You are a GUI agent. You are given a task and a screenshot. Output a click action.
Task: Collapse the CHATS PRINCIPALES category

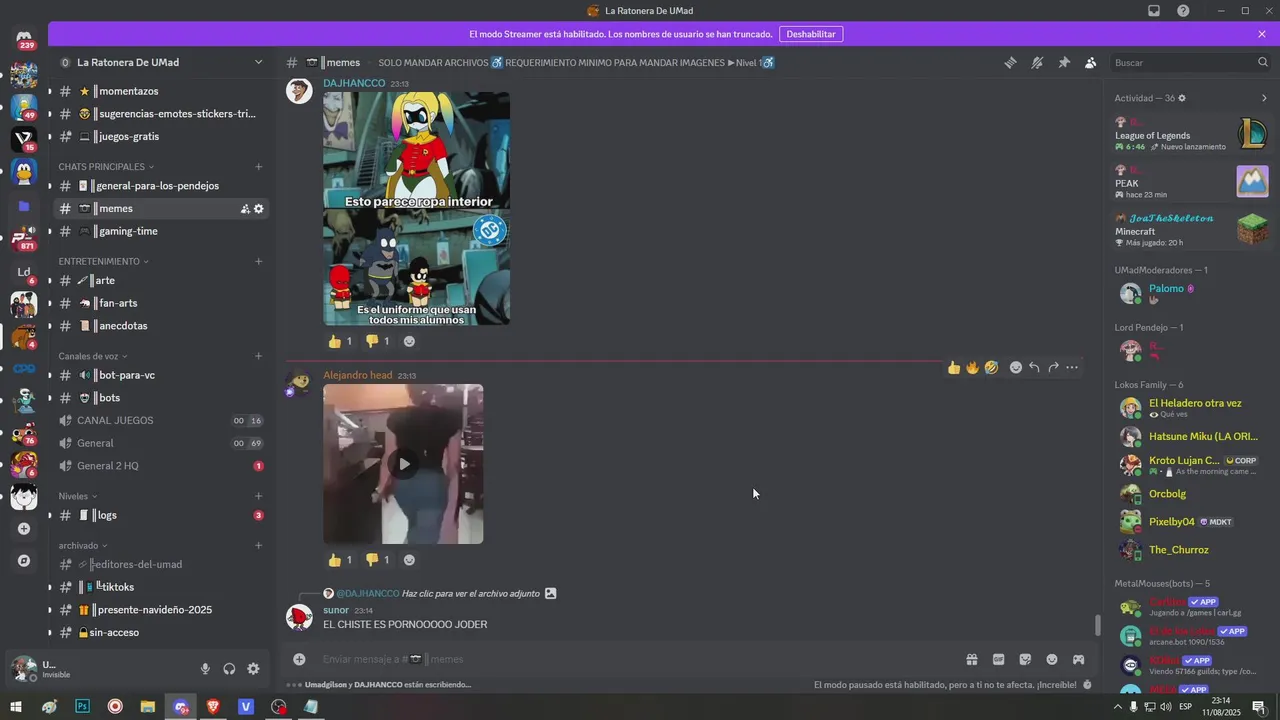(104, 167)
